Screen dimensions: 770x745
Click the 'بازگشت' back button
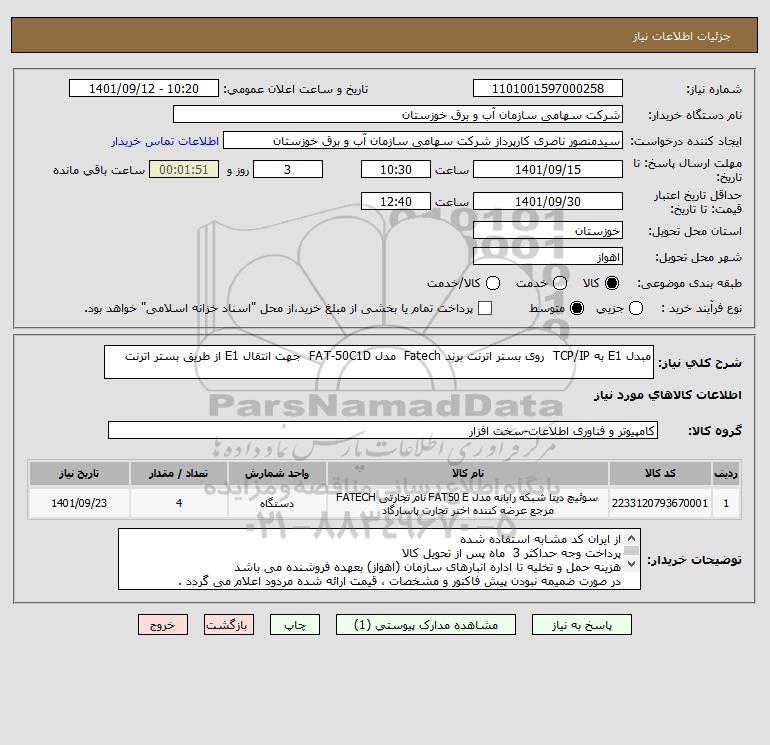point(229,625)
